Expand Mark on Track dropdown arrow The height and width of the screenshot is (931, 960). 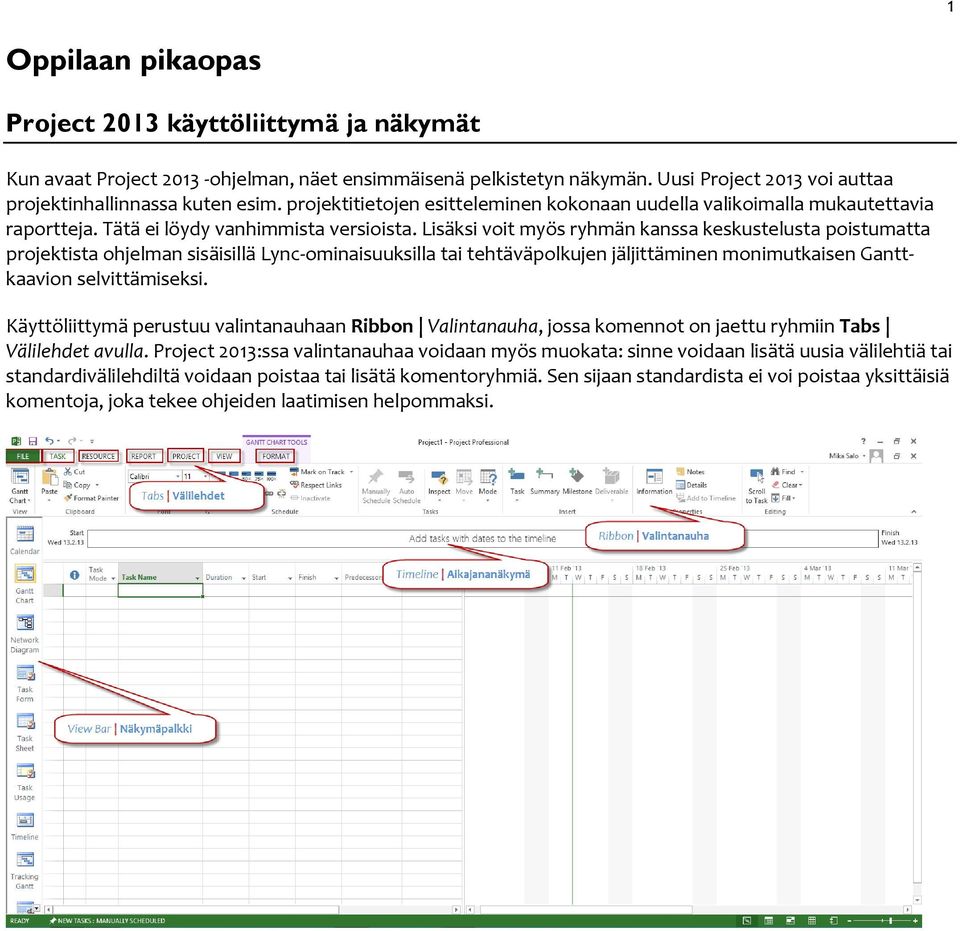coord(351,472)
